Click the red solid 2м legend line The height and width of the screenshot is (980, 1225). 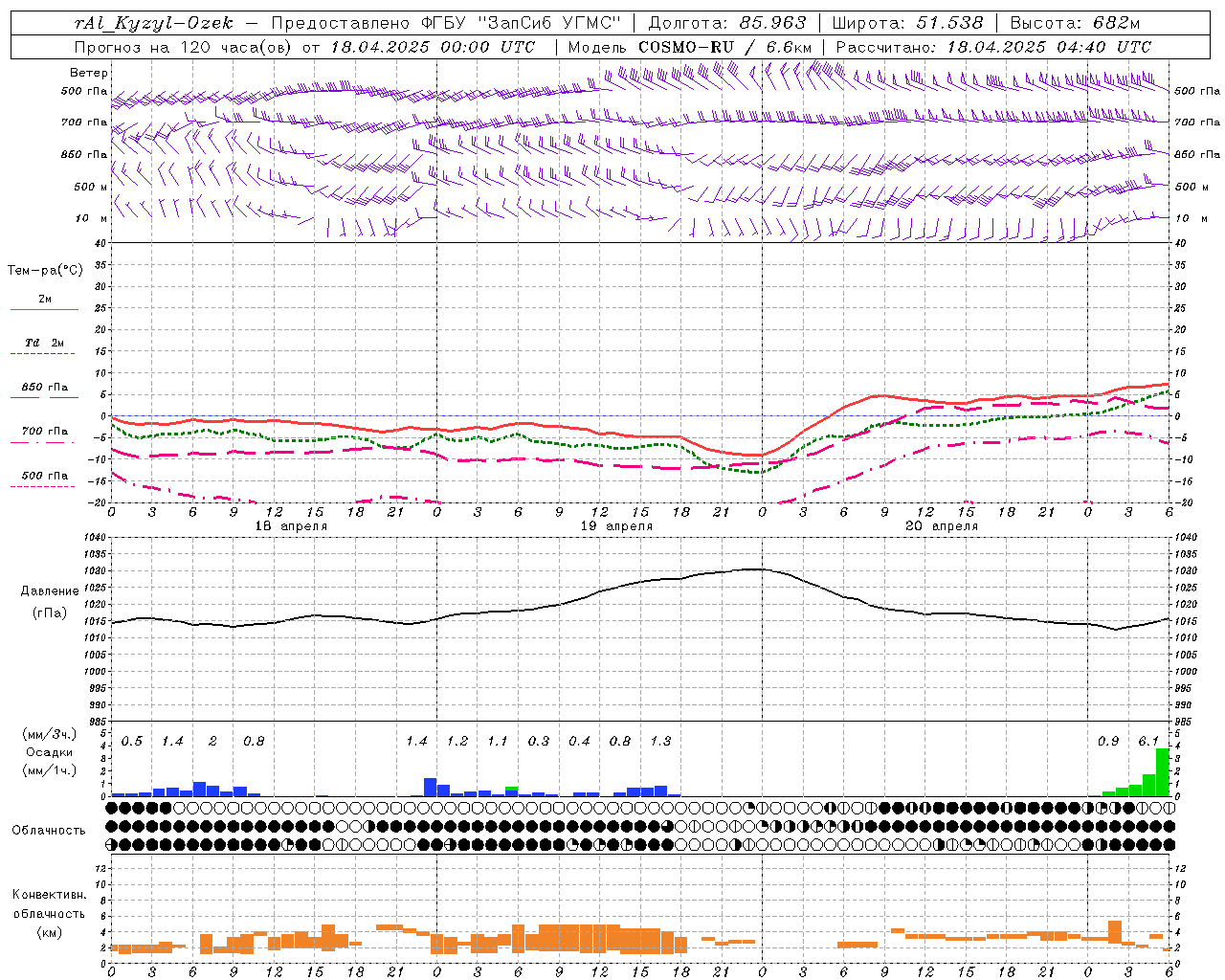(44, 309)
